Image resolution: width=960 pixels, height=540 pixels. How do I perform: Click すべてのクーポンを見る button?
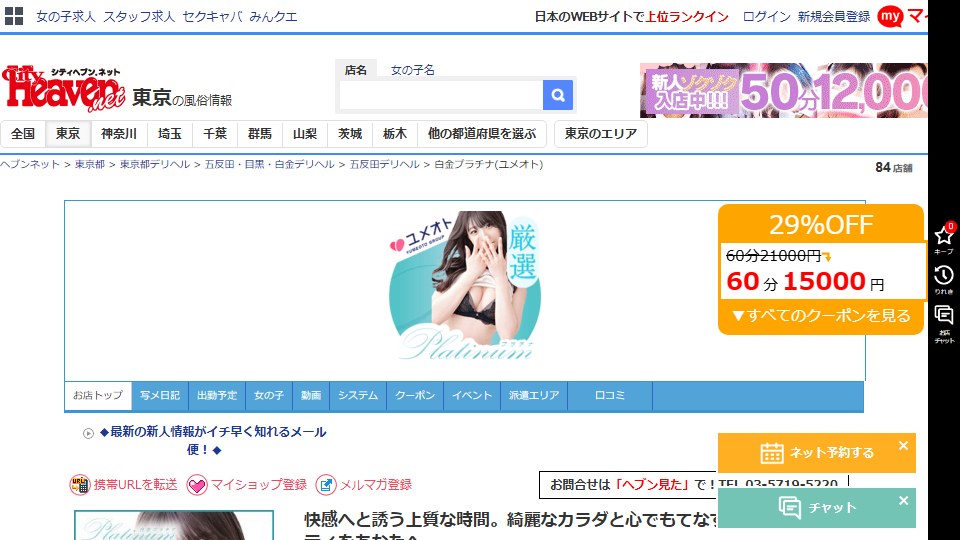821,316
